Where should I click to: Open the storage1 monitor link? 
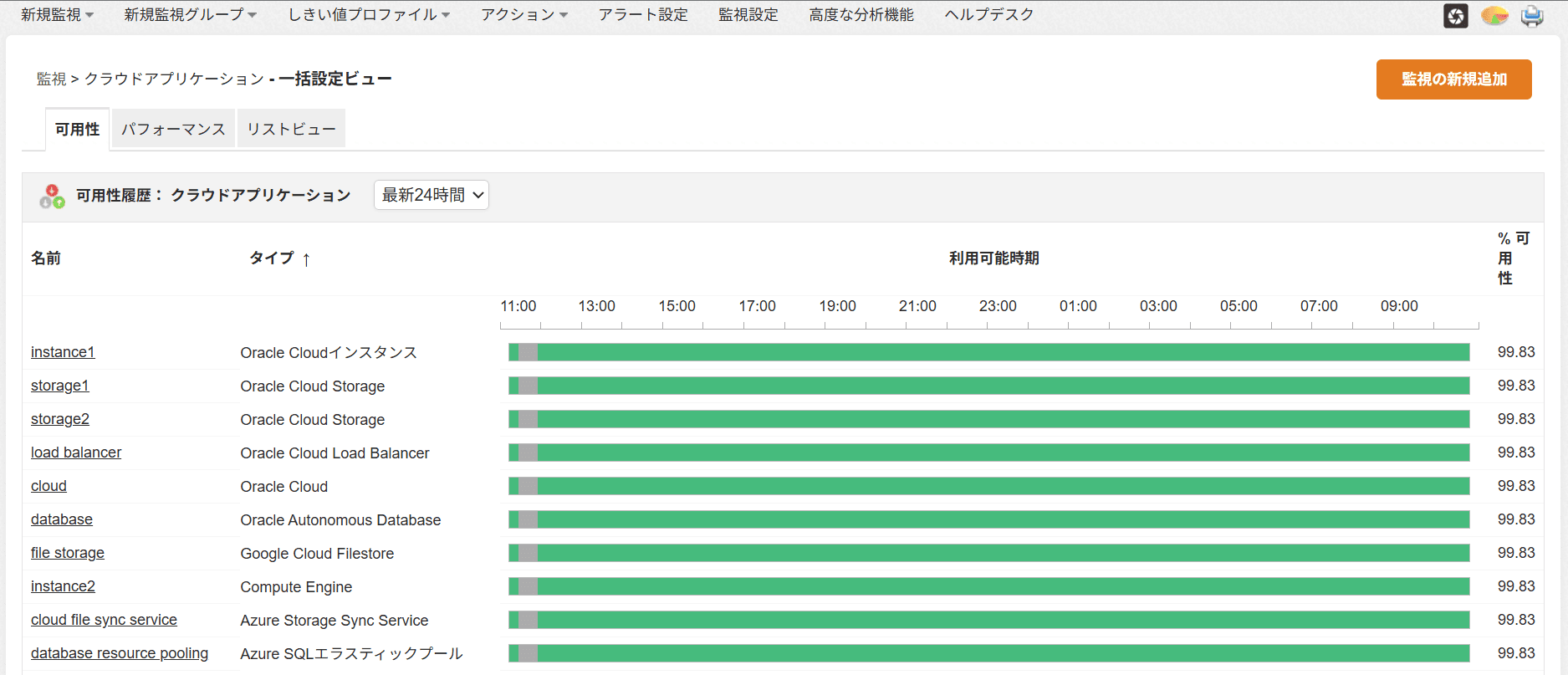[59, 386]
